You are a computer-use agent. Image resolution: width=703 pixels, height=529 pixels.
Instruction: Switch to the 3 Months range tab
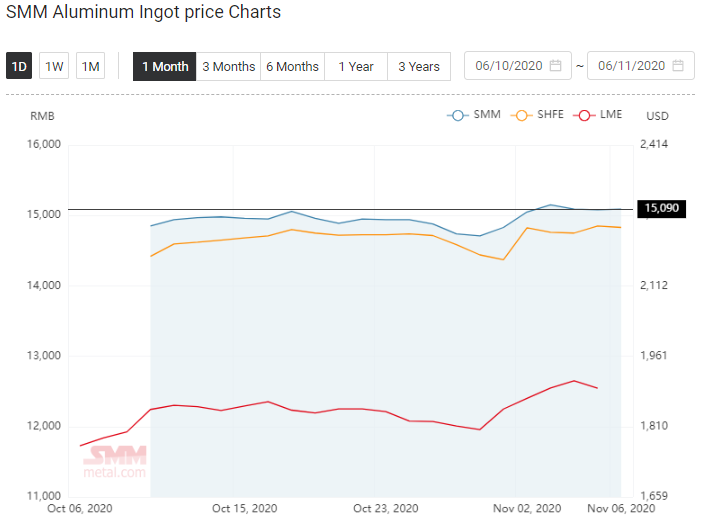tap(229, 66)
